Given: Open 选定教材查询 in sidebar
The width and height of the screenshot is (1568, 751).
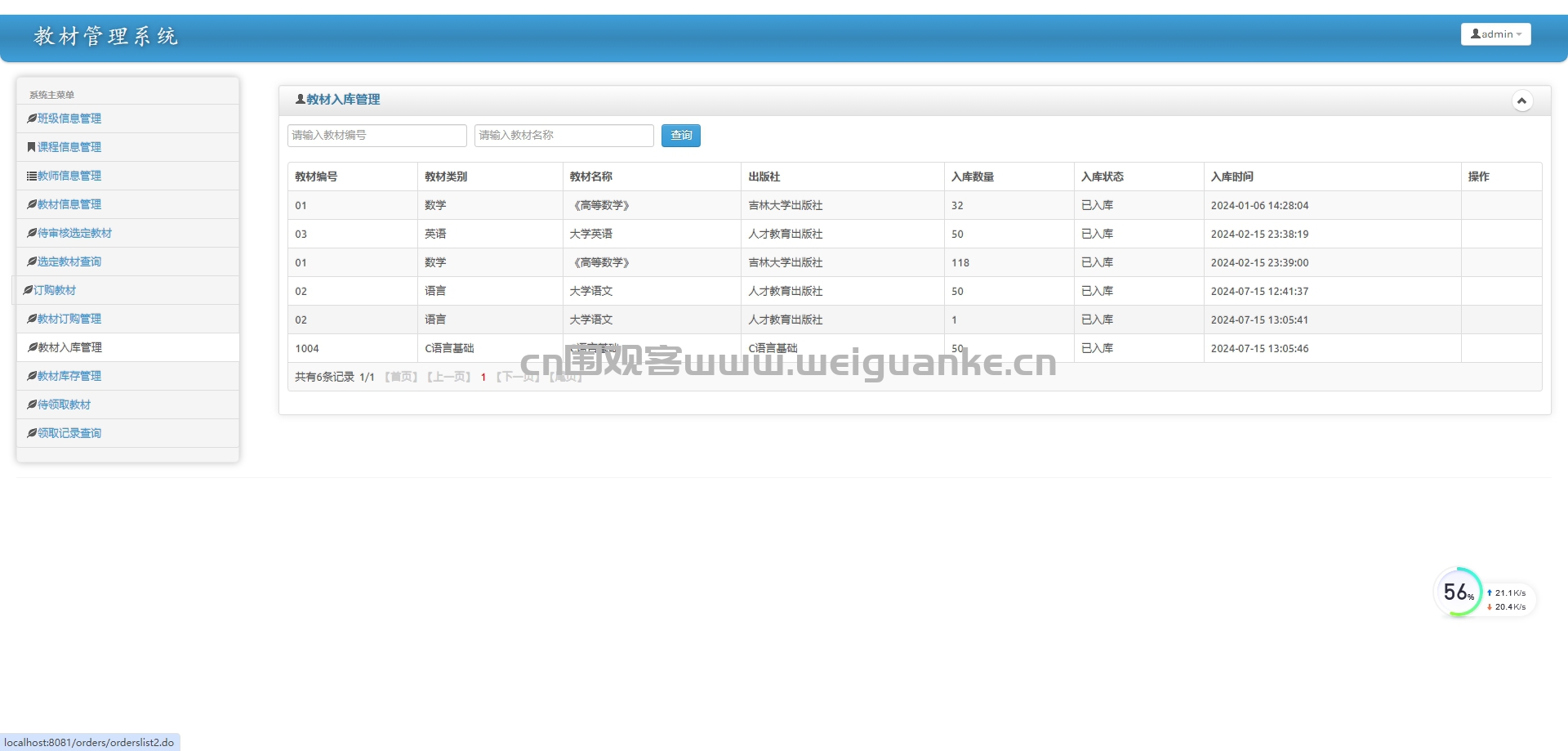Looking at the screenshot, I should (69, 262).
